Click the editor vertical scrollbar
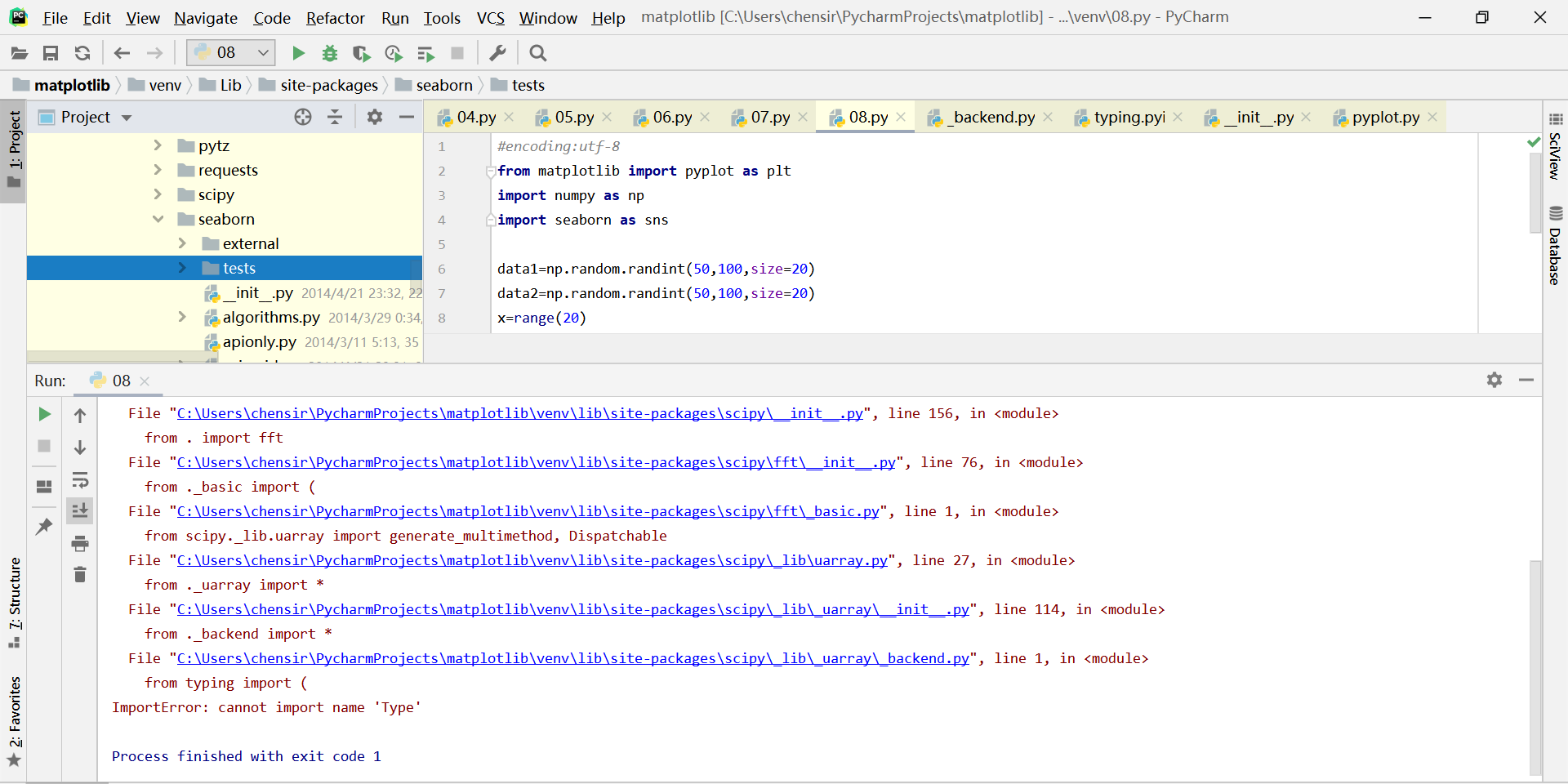Image resolution: width=1568 pixels, height=784 pixels. click(x=1535, y=192)
